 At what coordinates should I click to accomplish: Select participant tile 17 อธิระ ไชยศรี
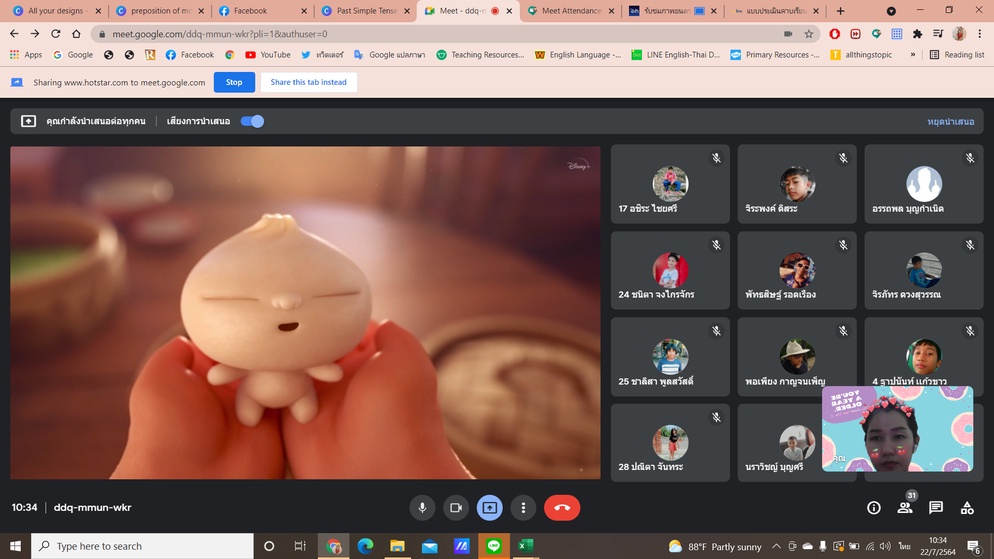point(670,184)
